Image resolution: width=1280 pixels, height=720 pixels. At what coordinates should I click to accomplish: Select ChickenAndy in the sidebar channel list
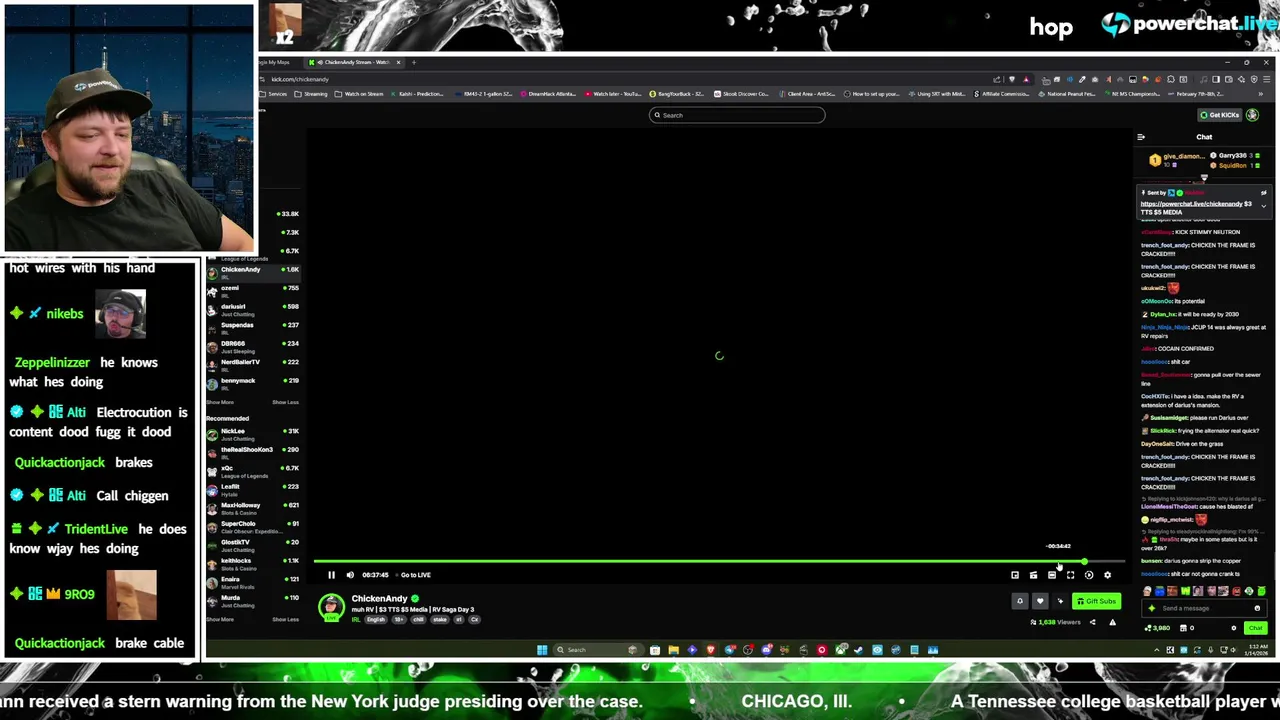click(x=253, y=271)
